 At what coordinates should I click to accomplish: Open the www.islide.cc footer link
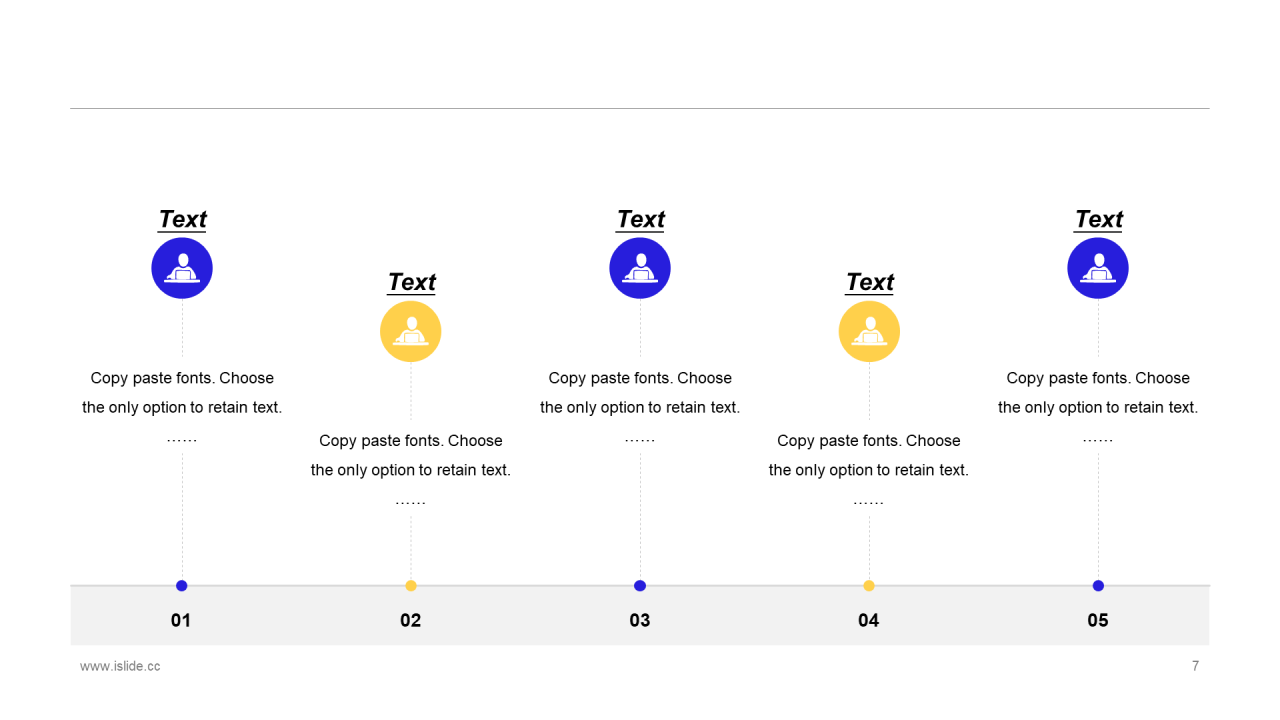(x=120, y=666)
